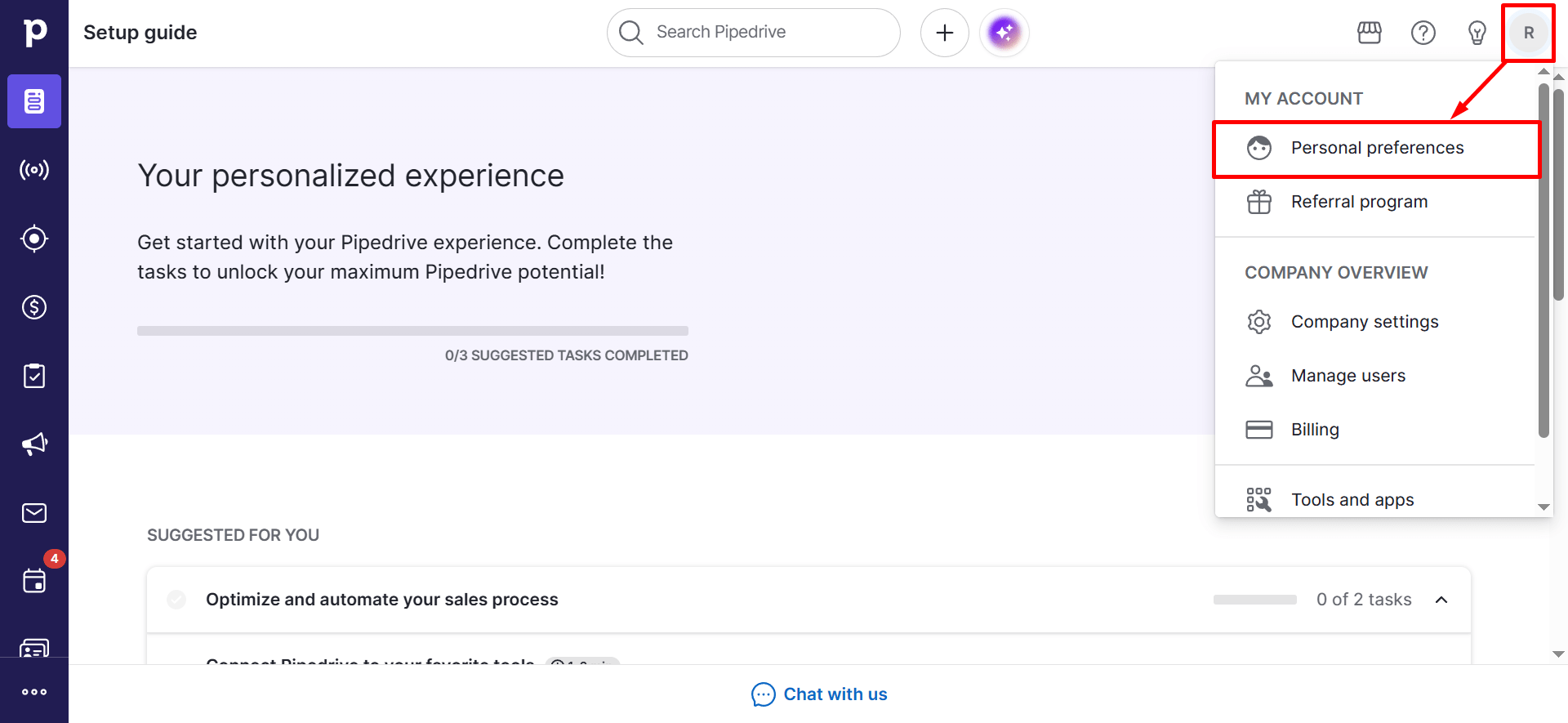
Task: Expand the more options dots in sidebar
Action: pos(34,692)
